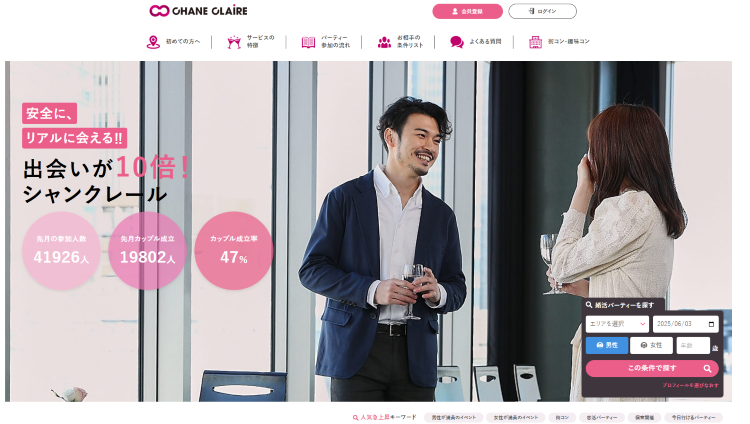Image resolution: width=750 pixels, height=424 pixels.
Task: Open the speech bubble icon for よくある質問
Action: click(457, 42)
